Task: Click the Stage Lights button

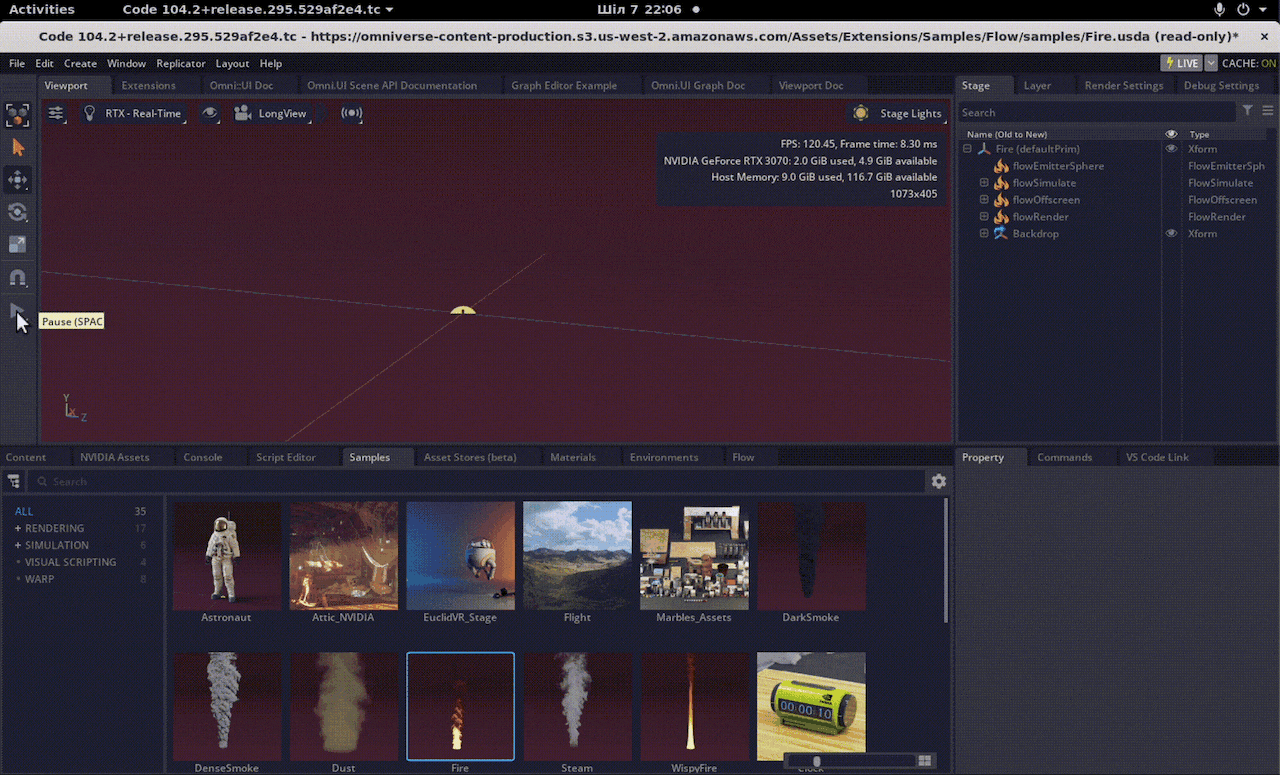Action: pyautogui.click(x=898, y=113)
